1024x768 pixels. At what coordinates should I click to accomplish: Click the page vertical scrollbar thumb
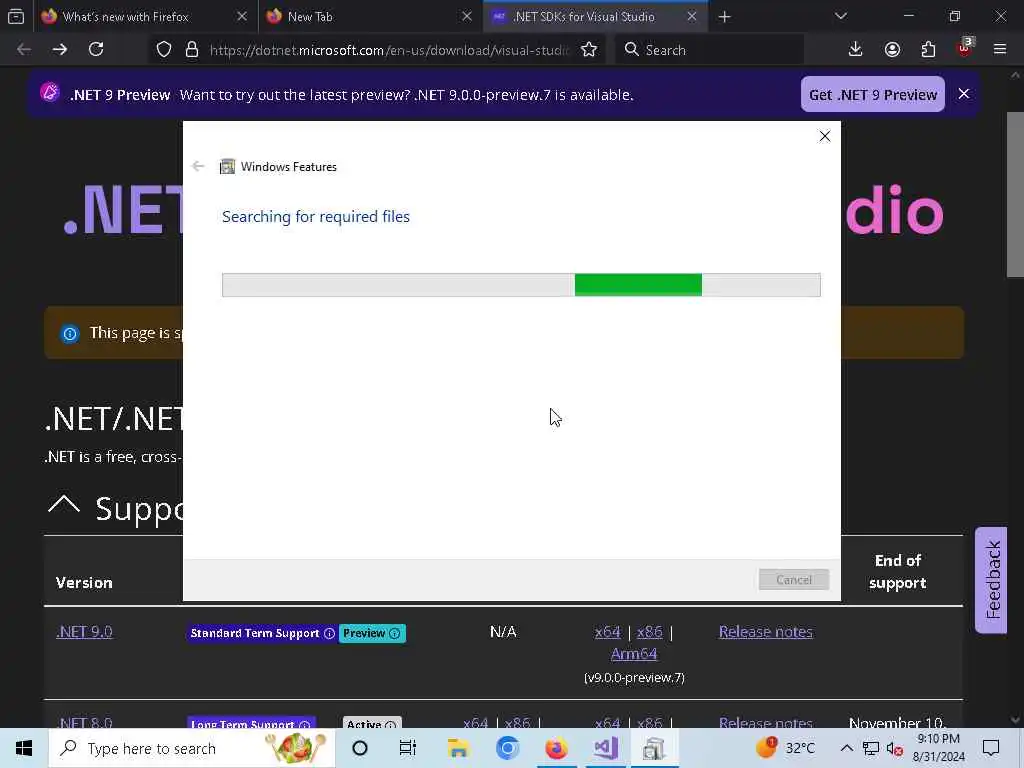(1016, 195)
